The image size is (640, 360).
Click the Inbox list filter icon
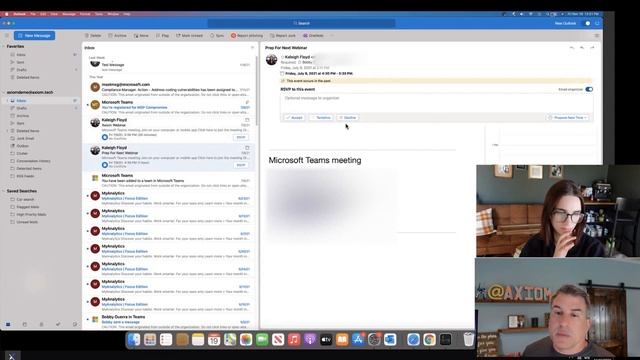[x=252, y=48]
